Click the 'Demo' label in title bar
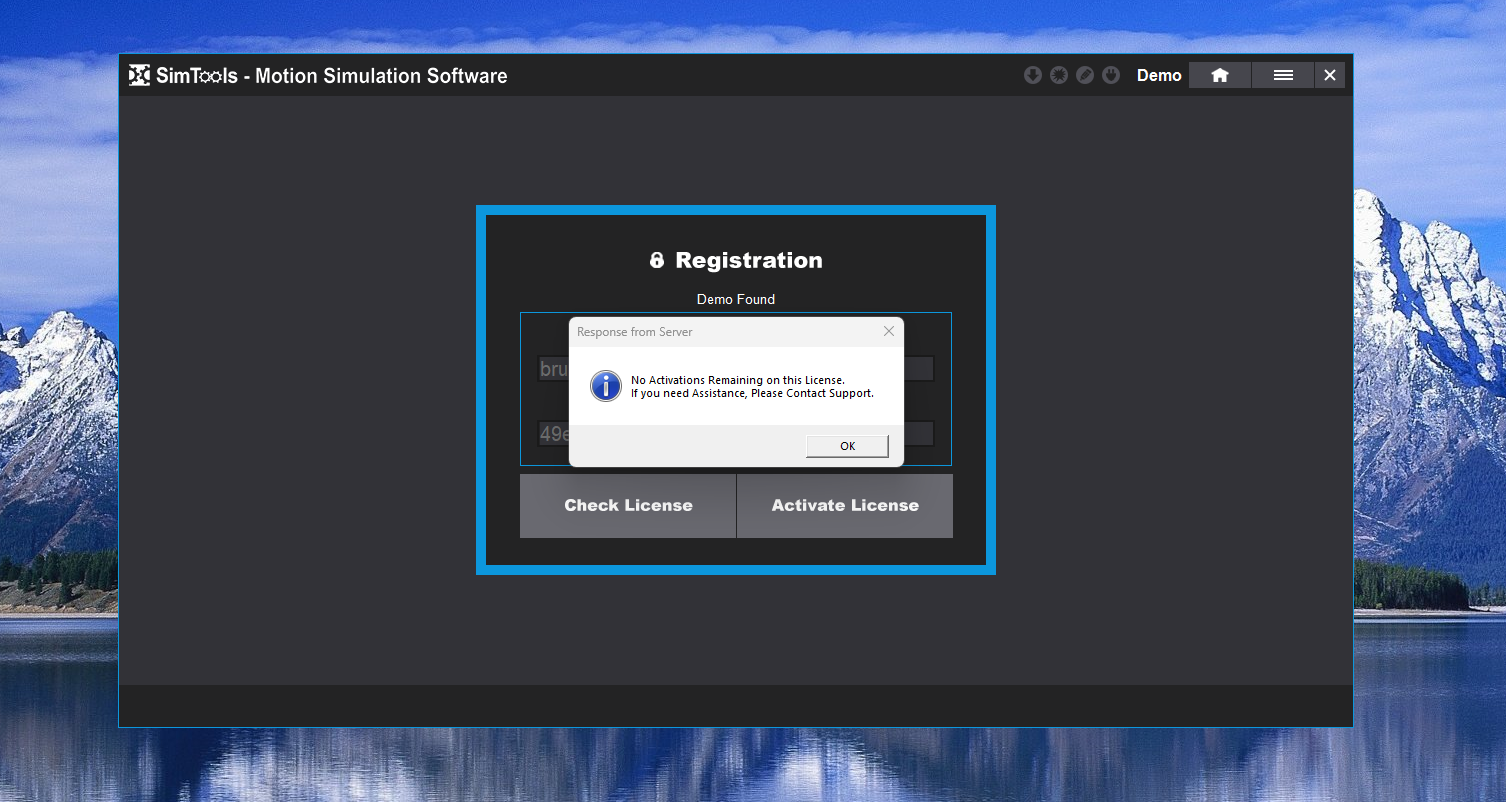The height and width of the screenshot is (802, 1506). (x=1159, y=75)
